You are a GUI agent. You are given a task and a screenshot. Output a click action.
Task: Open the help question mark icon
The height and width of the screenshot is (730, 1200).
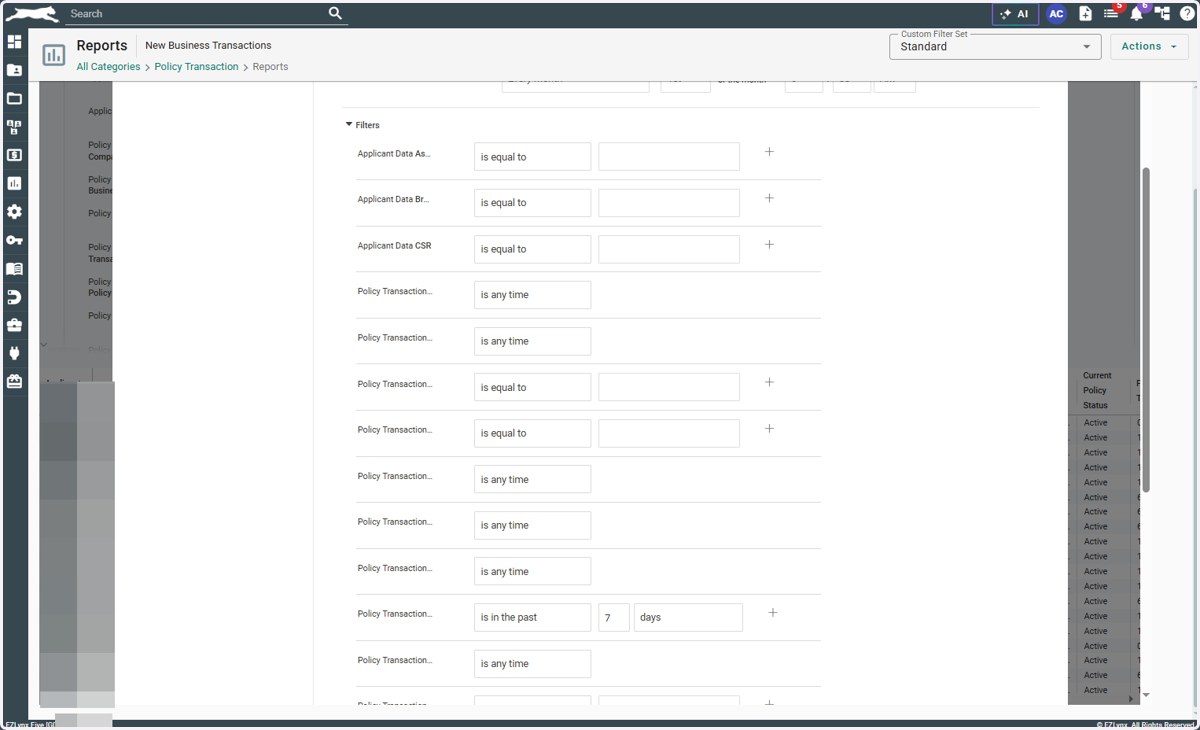1187,14
